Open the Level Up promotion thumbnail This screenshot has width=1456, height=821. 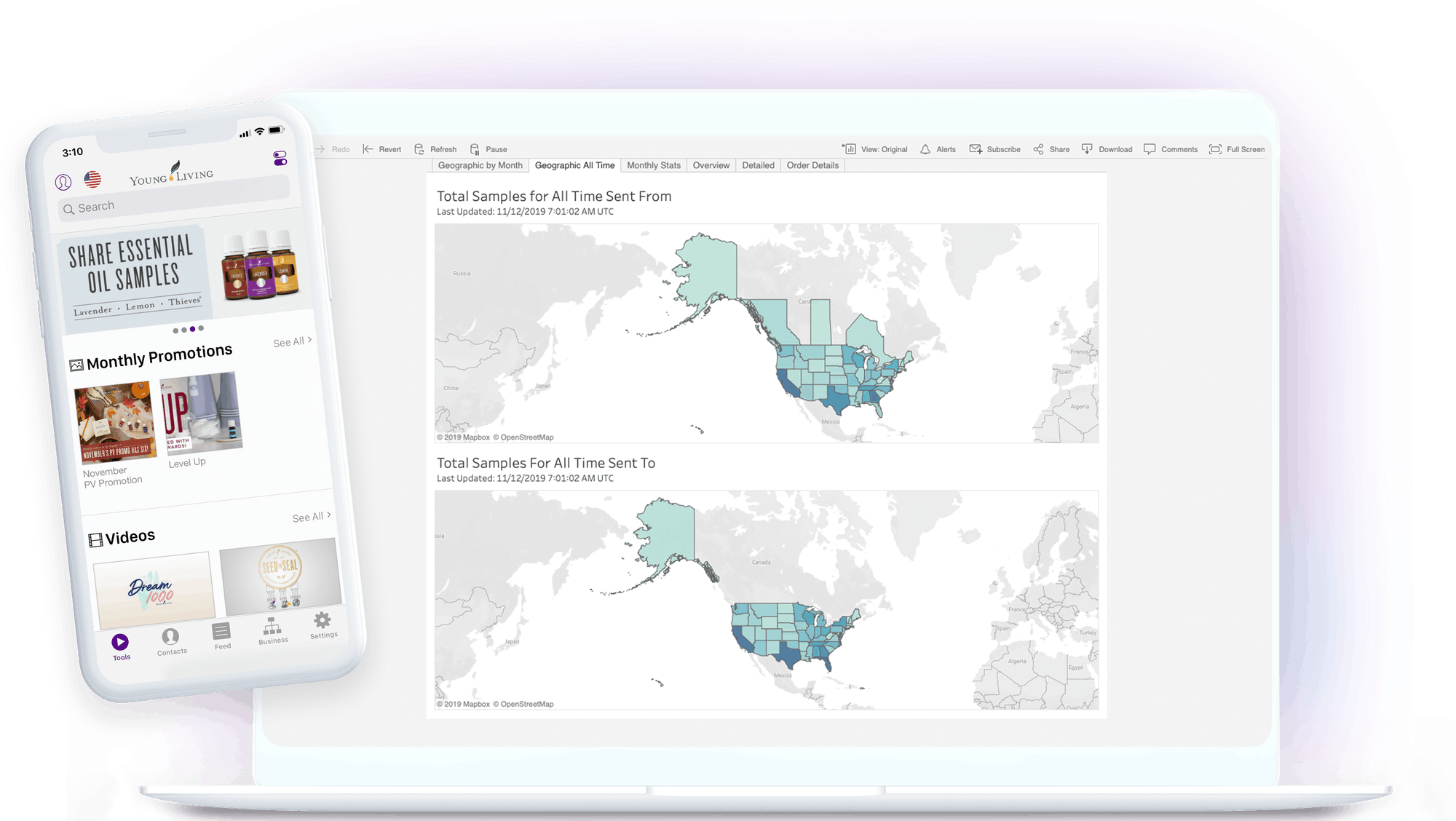201,412
